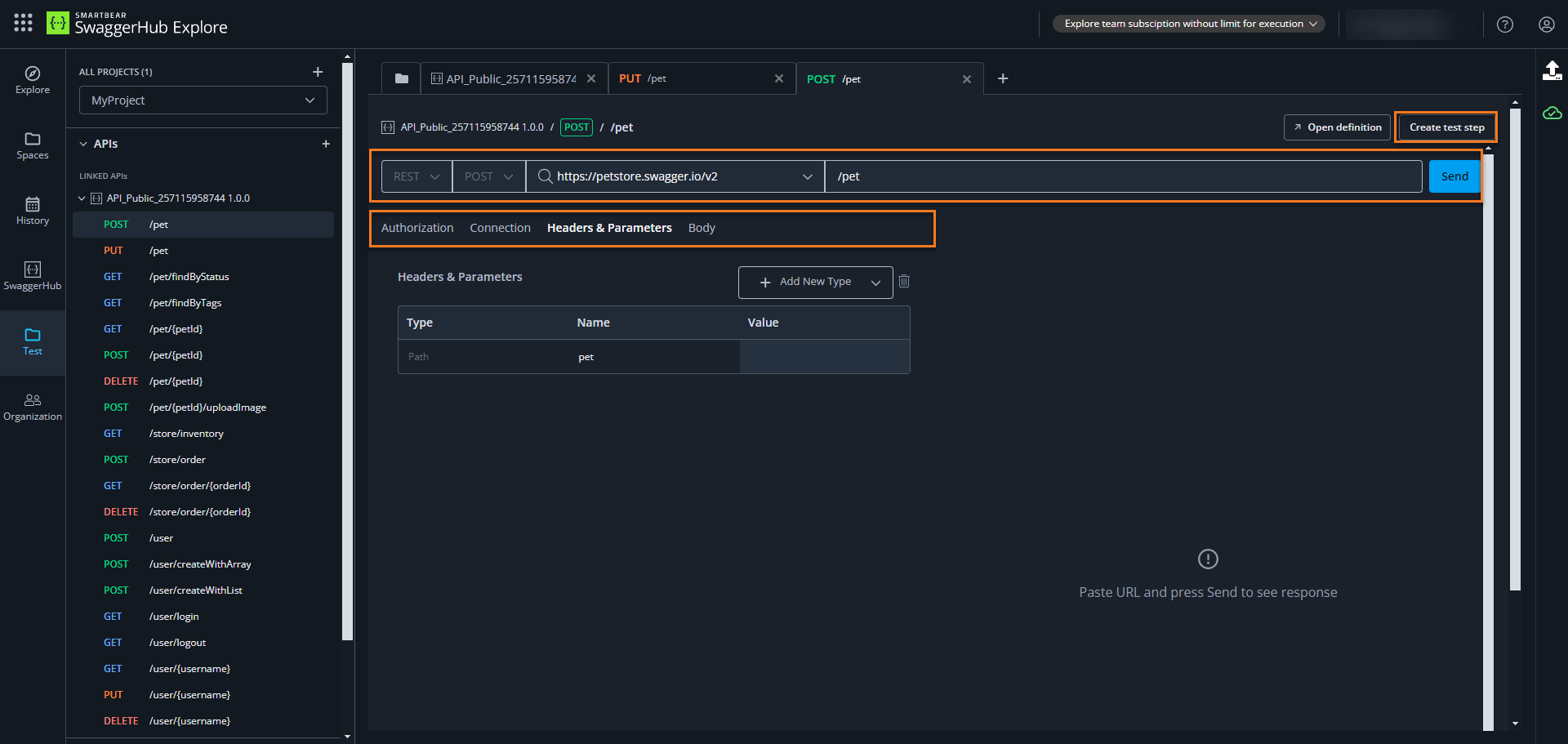Open the MyProject dropdown
The image size is (1568, 744).
pos(203,100)
